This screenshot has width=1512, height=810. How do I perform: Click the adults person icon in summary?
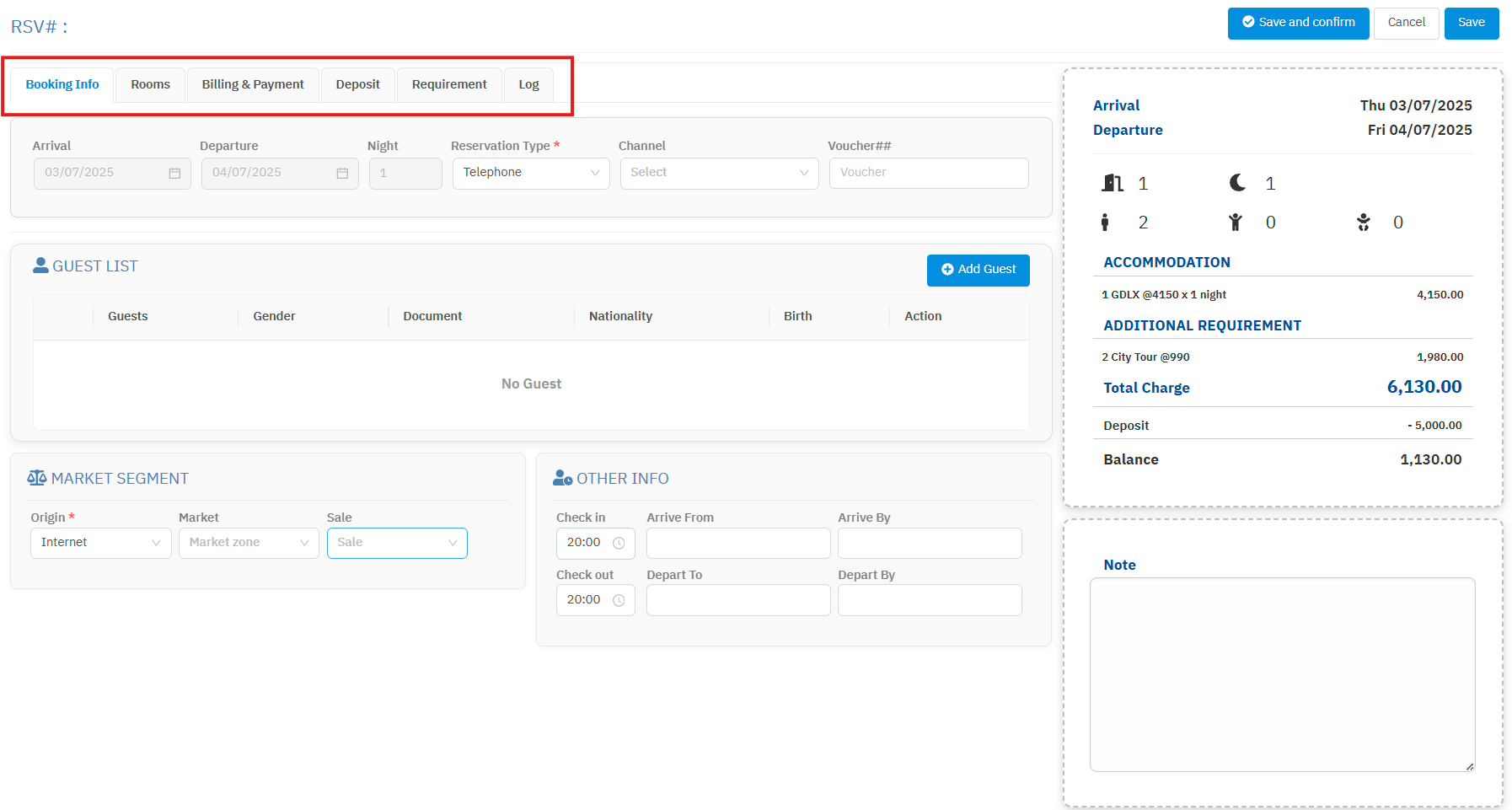[1105, 223]
